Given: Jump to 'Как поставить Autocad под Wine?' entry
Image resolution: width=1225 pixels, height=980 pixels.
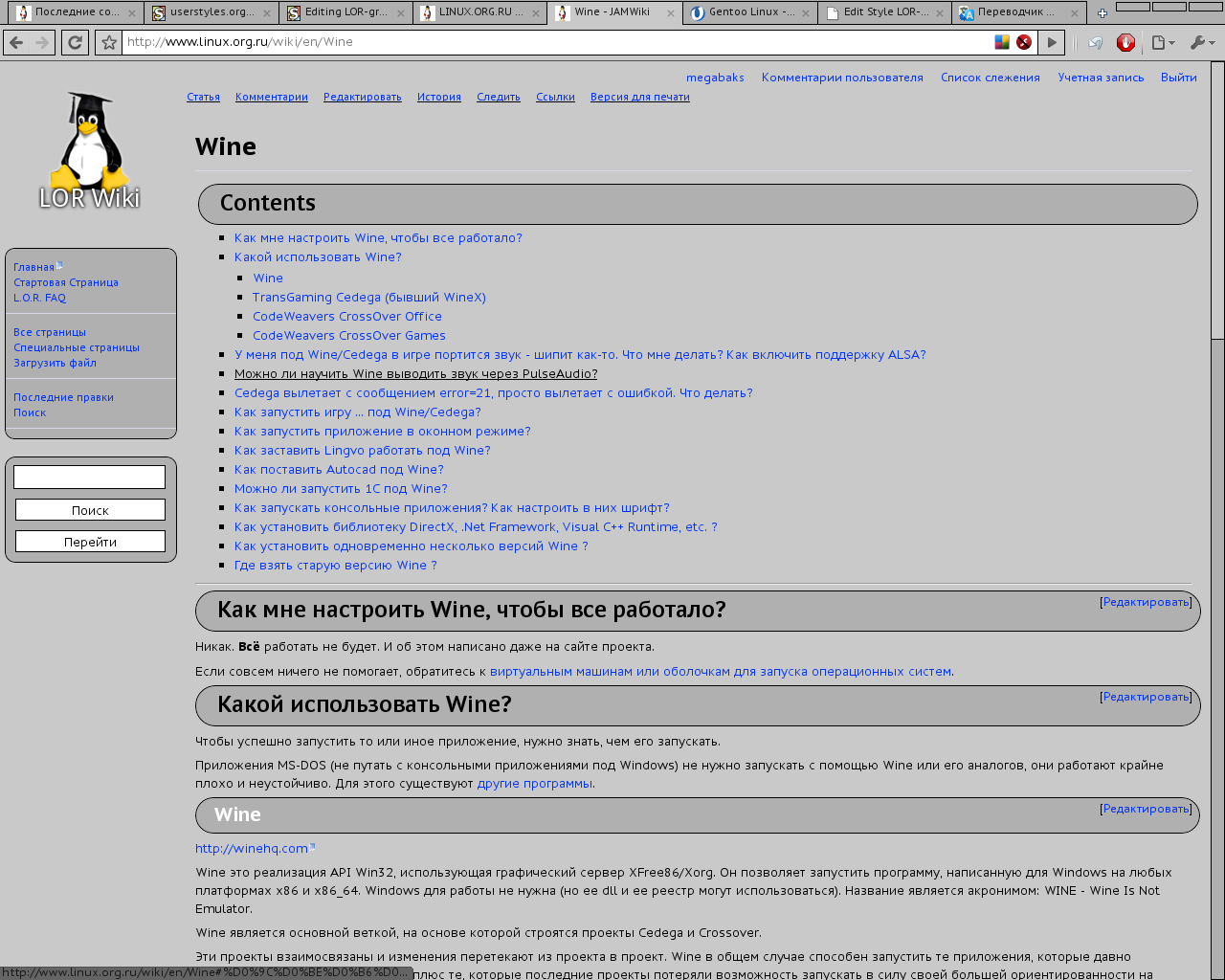Looking at the screenshot, I should click(x=339, y=470).
